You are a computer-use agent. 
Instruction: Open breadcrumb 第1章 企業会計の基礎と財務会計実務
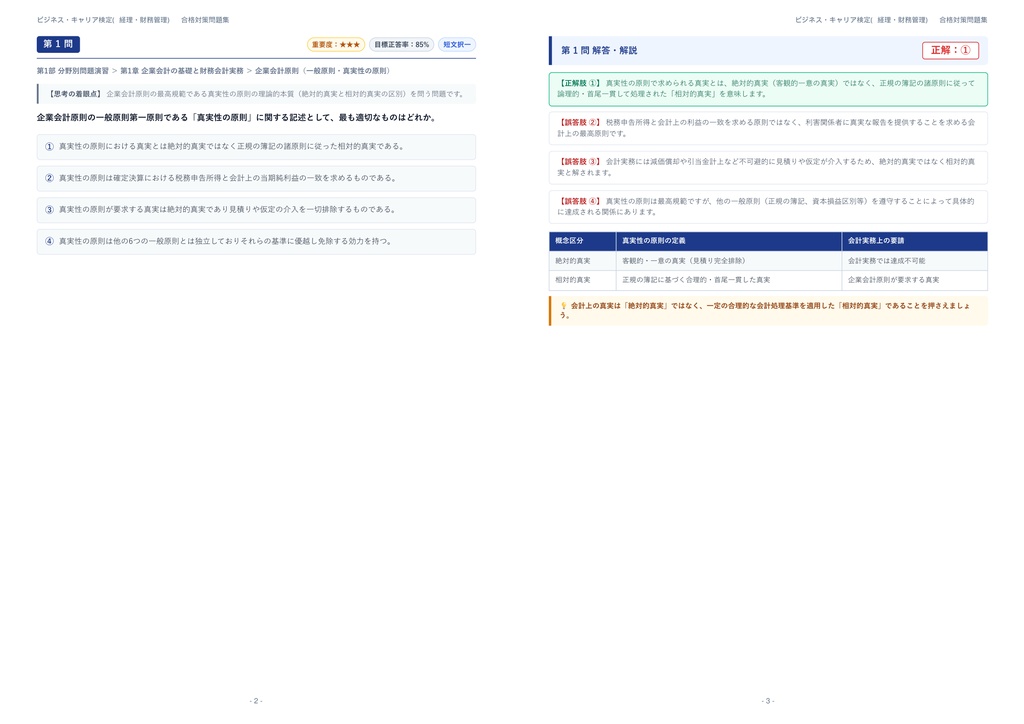(x=182, y=71)
